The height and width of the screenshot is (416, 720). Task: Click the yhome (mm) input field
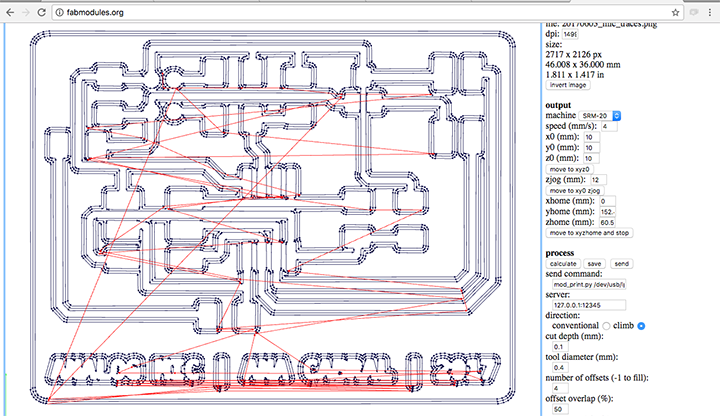point(607,212)
